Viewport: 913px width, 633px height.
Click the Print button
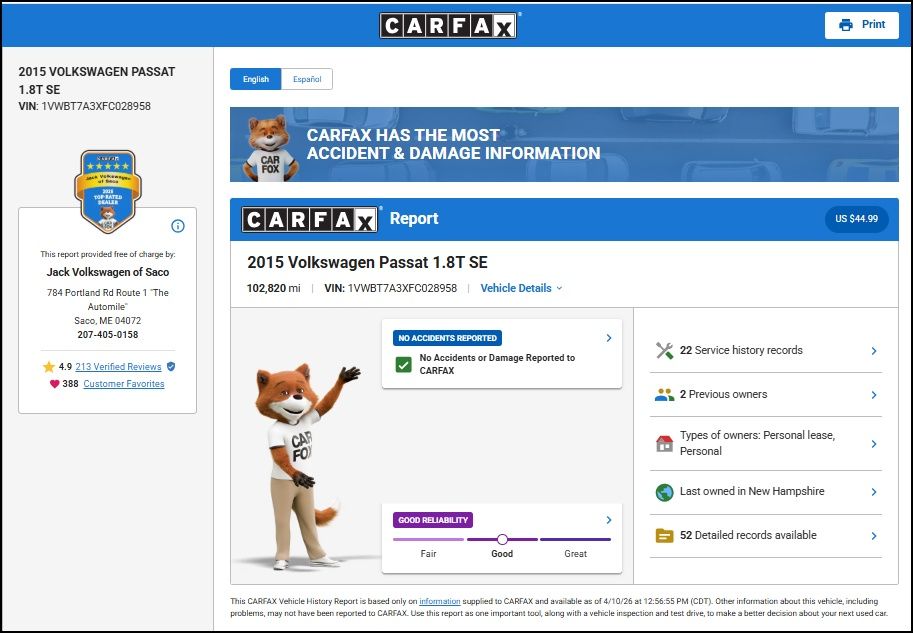861,25
